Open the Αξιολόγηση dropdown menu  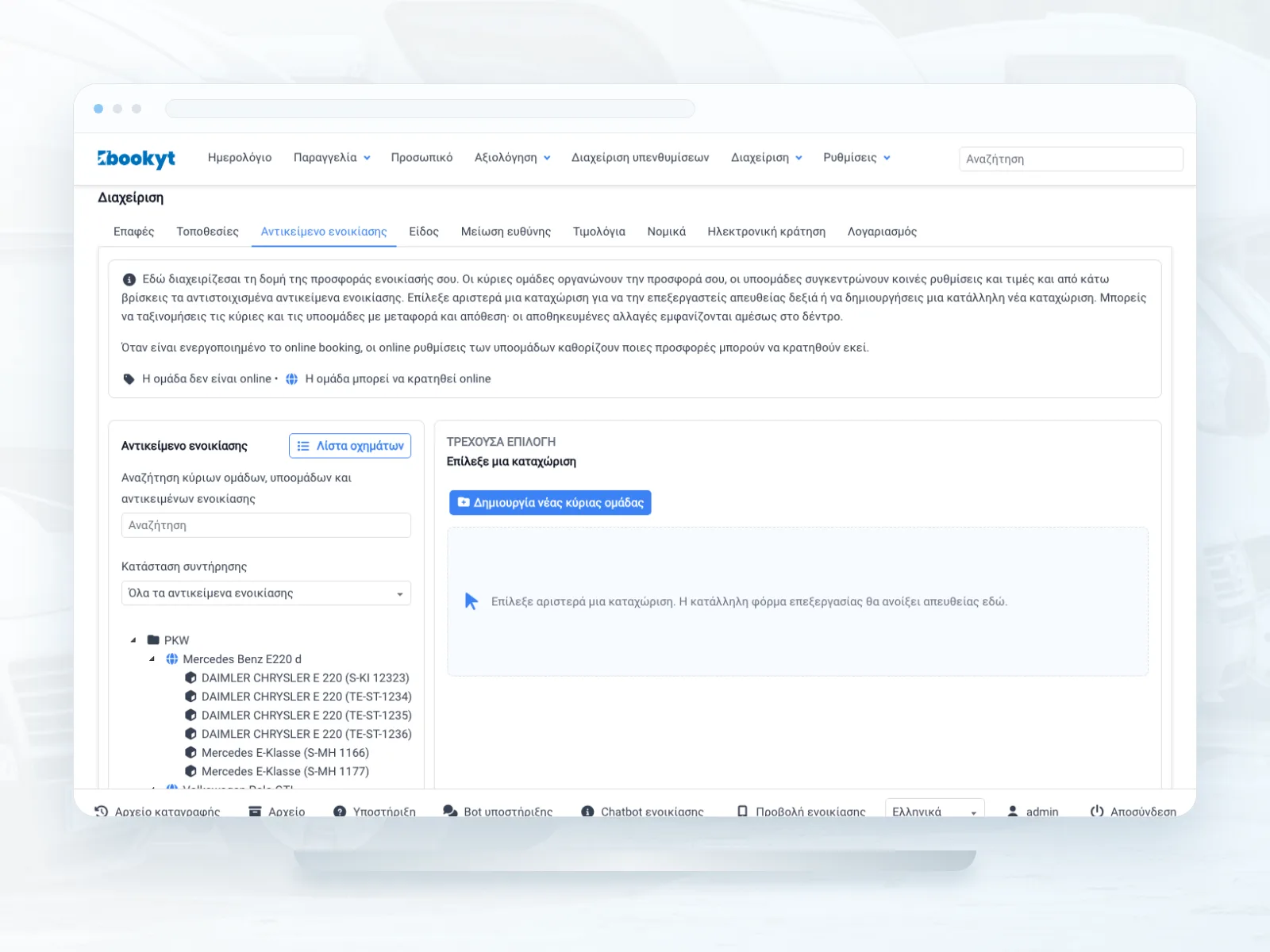(512, 158)
